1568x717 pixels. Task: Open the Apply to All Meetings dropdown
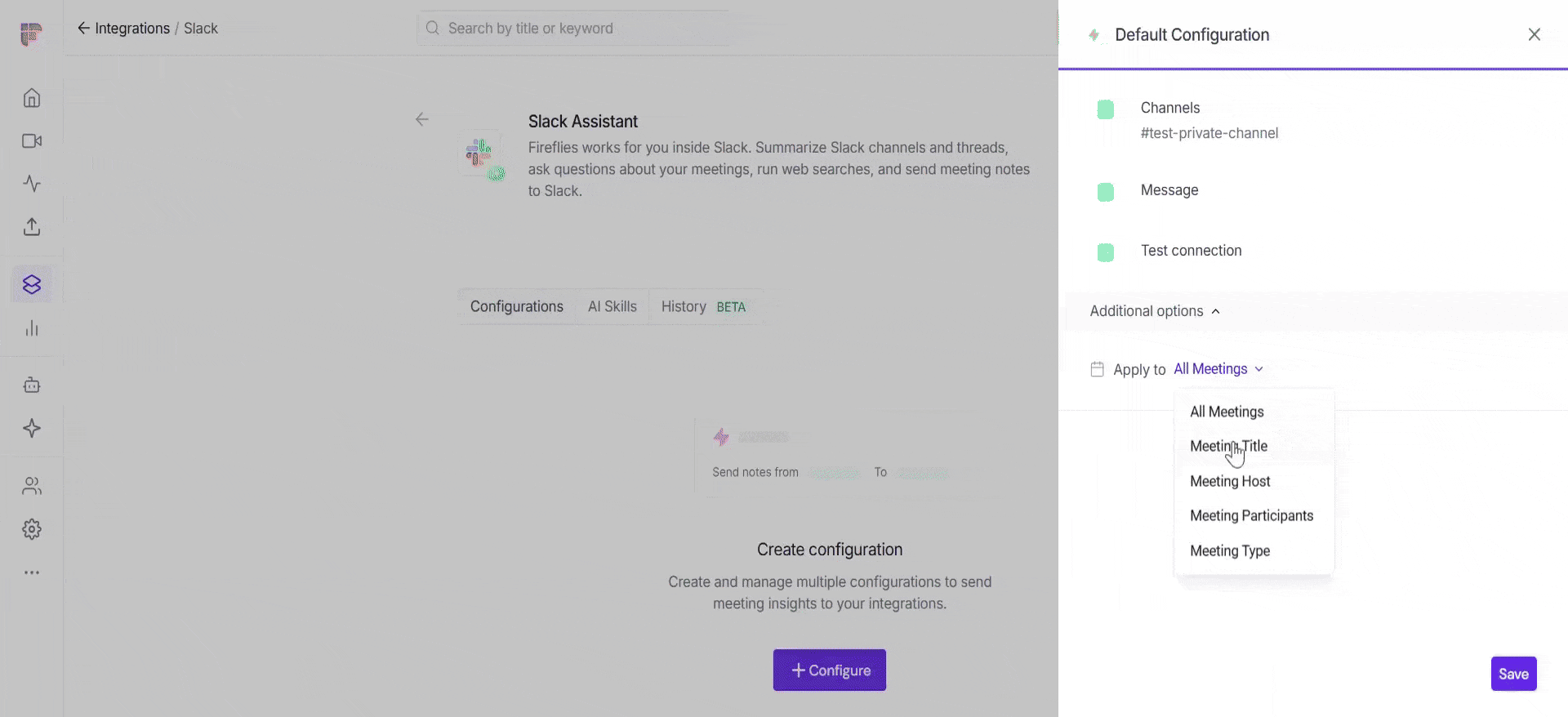1218,369
